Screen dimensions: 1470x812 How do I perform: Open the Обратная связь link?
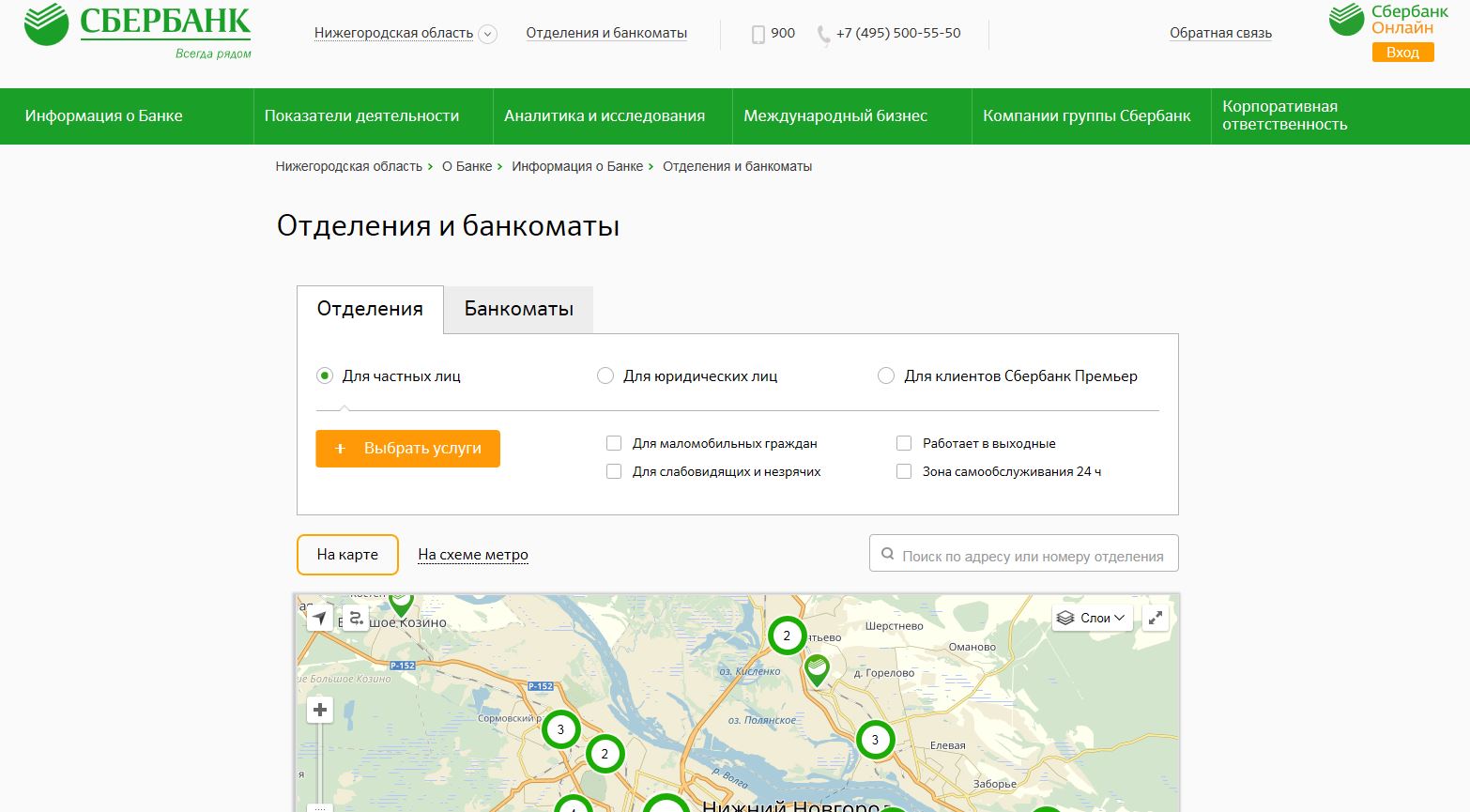click(x=1220, y=33)
